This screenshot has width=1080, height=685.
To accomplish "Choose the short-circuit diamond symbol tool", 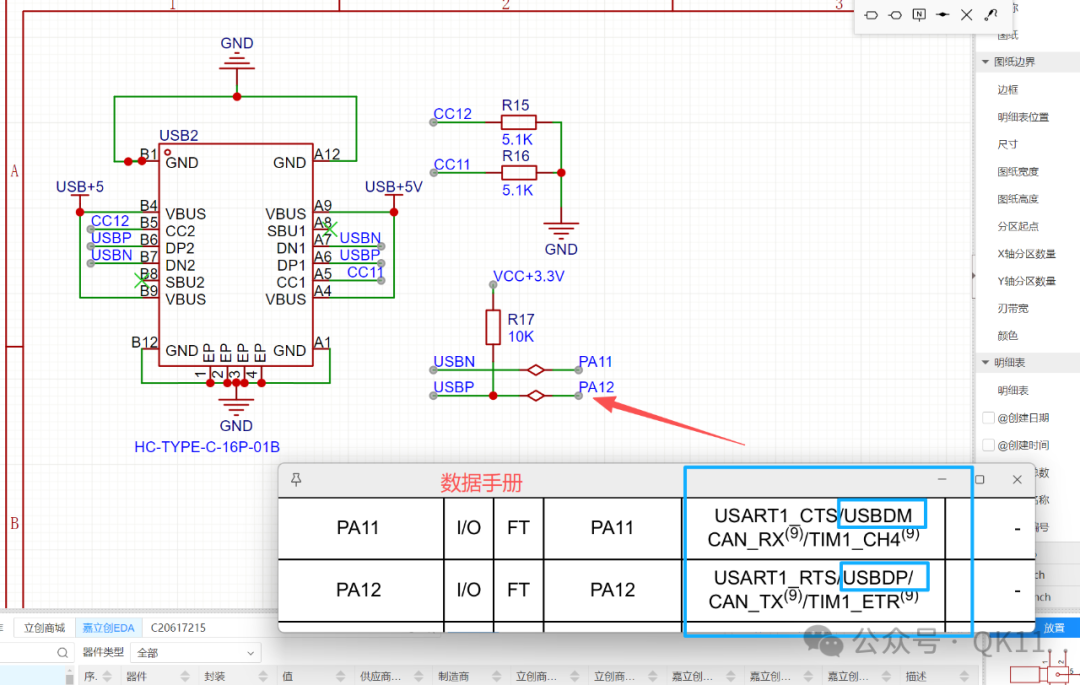I will 943,14.
